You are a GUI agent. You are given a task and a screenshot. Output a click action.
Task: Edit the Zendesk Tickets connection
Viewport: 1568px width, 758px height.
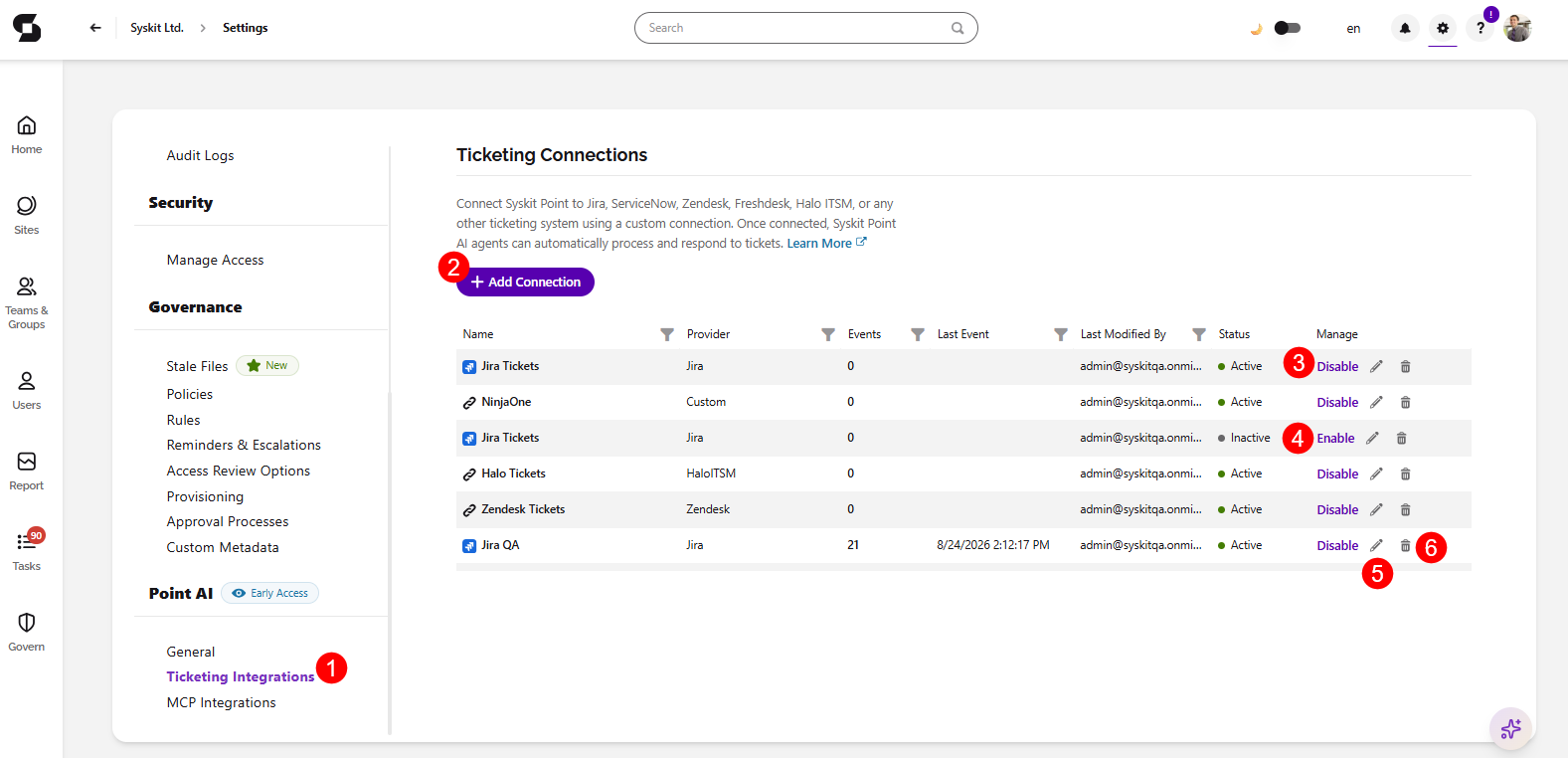click(1376, 509)
